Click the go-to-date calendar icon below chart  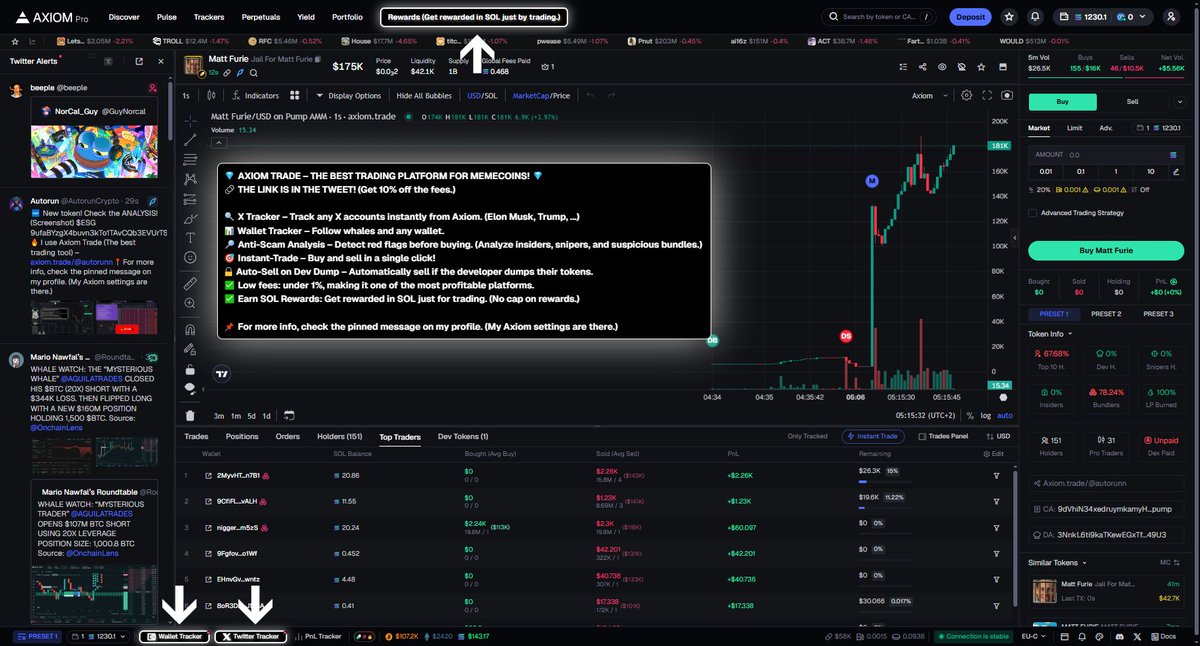coord(289,415)
